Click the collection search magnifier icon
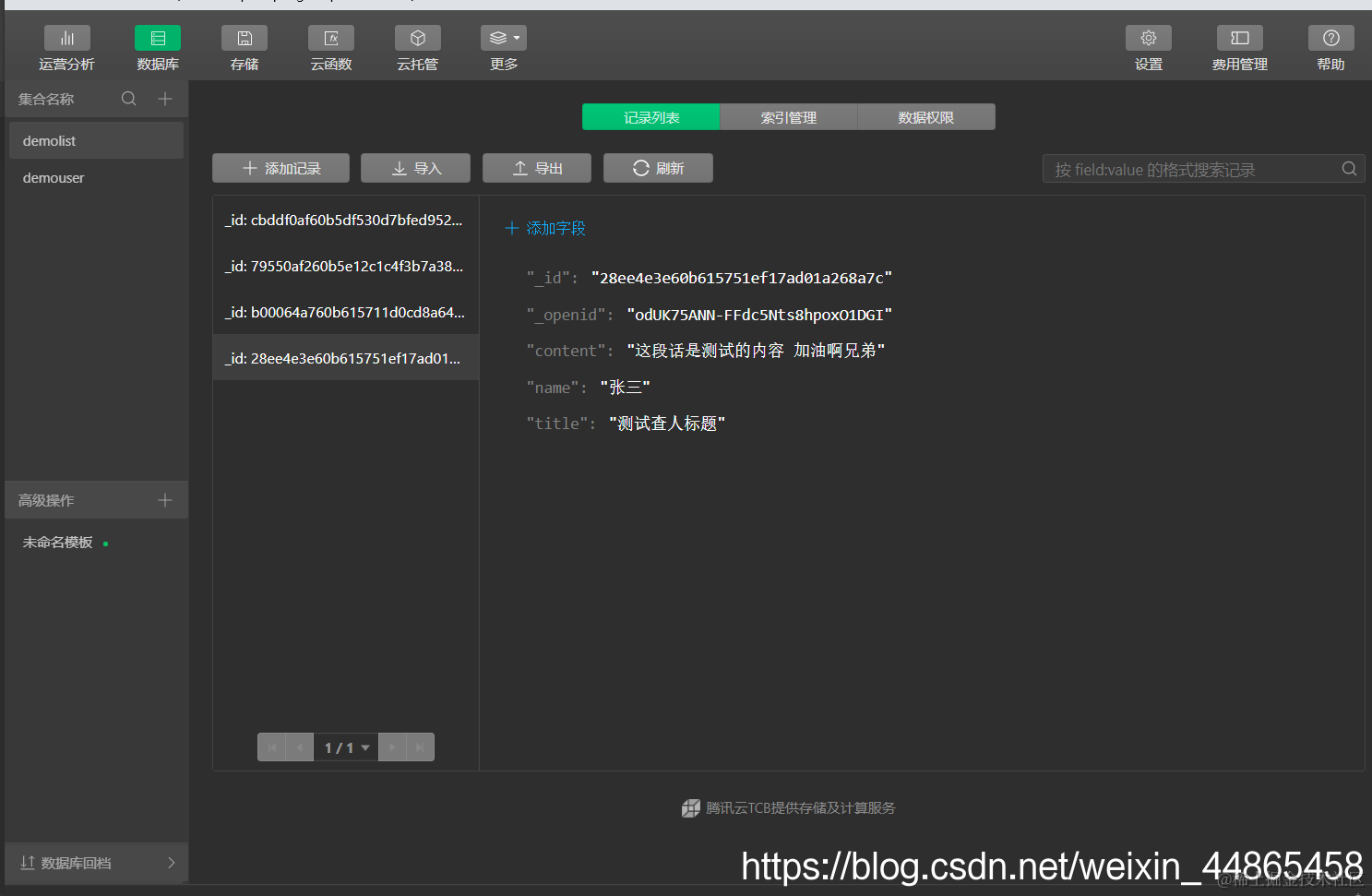1372x896 pixels. click(129, 99)
